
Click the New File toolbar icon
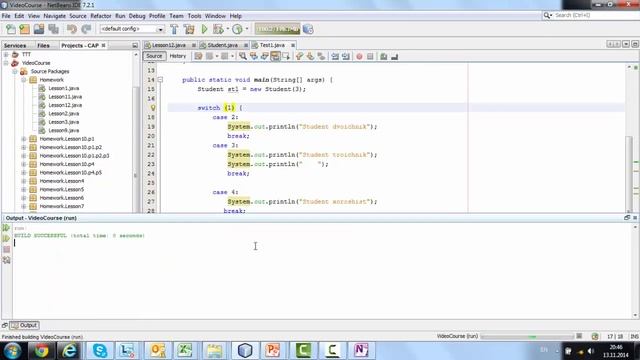click(x=11, y=29)
